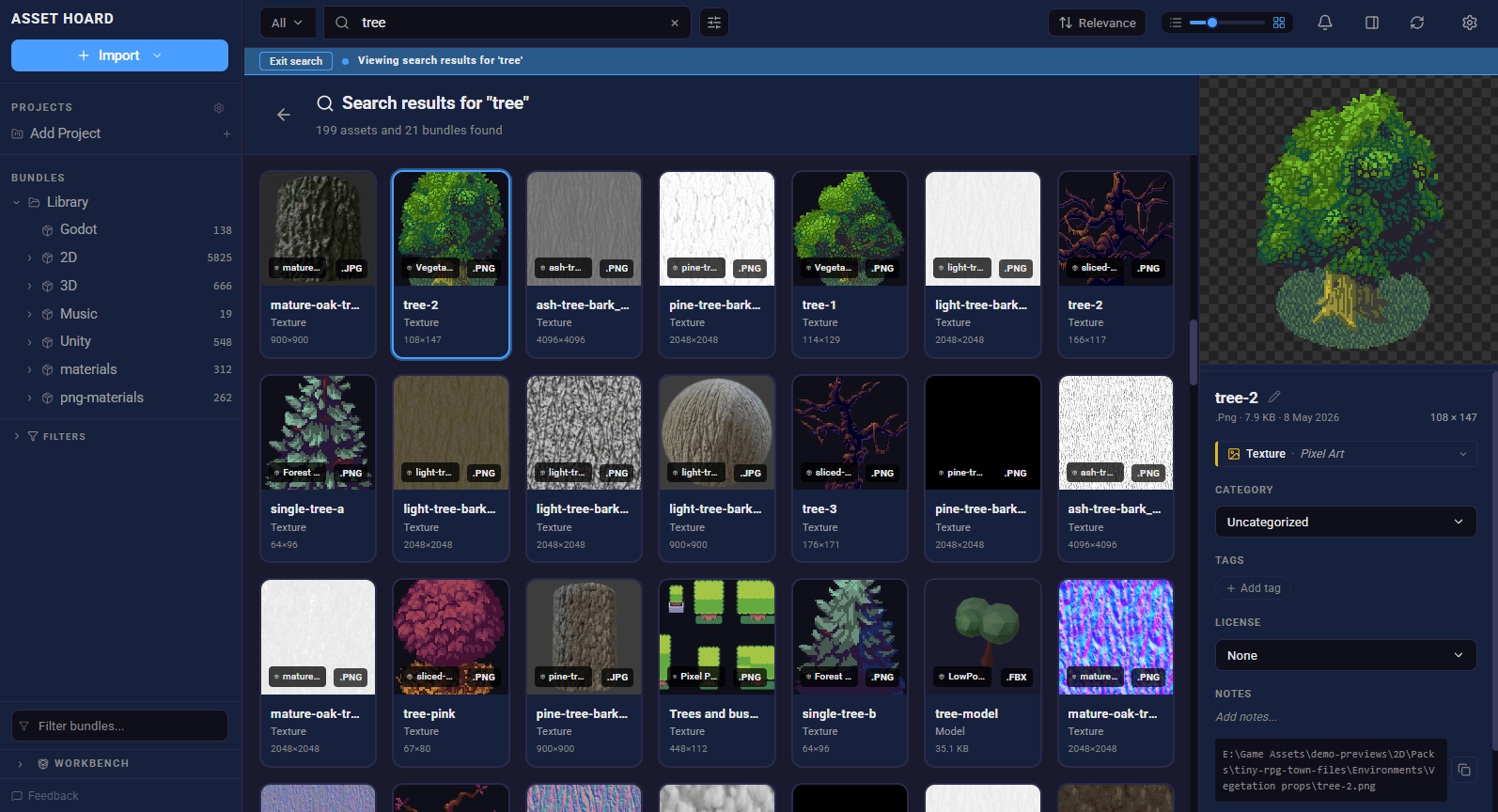Viewport: 1498px width, 812px height.
Task: Select single-tree-b asset card
Action: click(850, 673)
